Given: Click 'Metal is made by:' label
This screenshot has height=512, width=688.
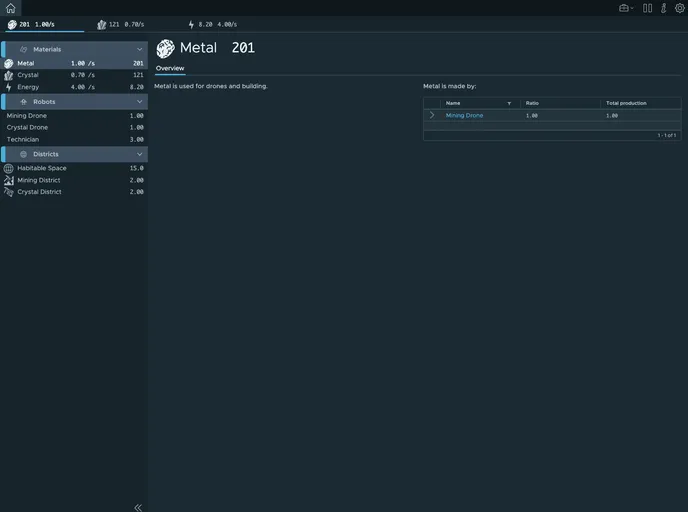Looking at the screenshot, I should [449, 86].
